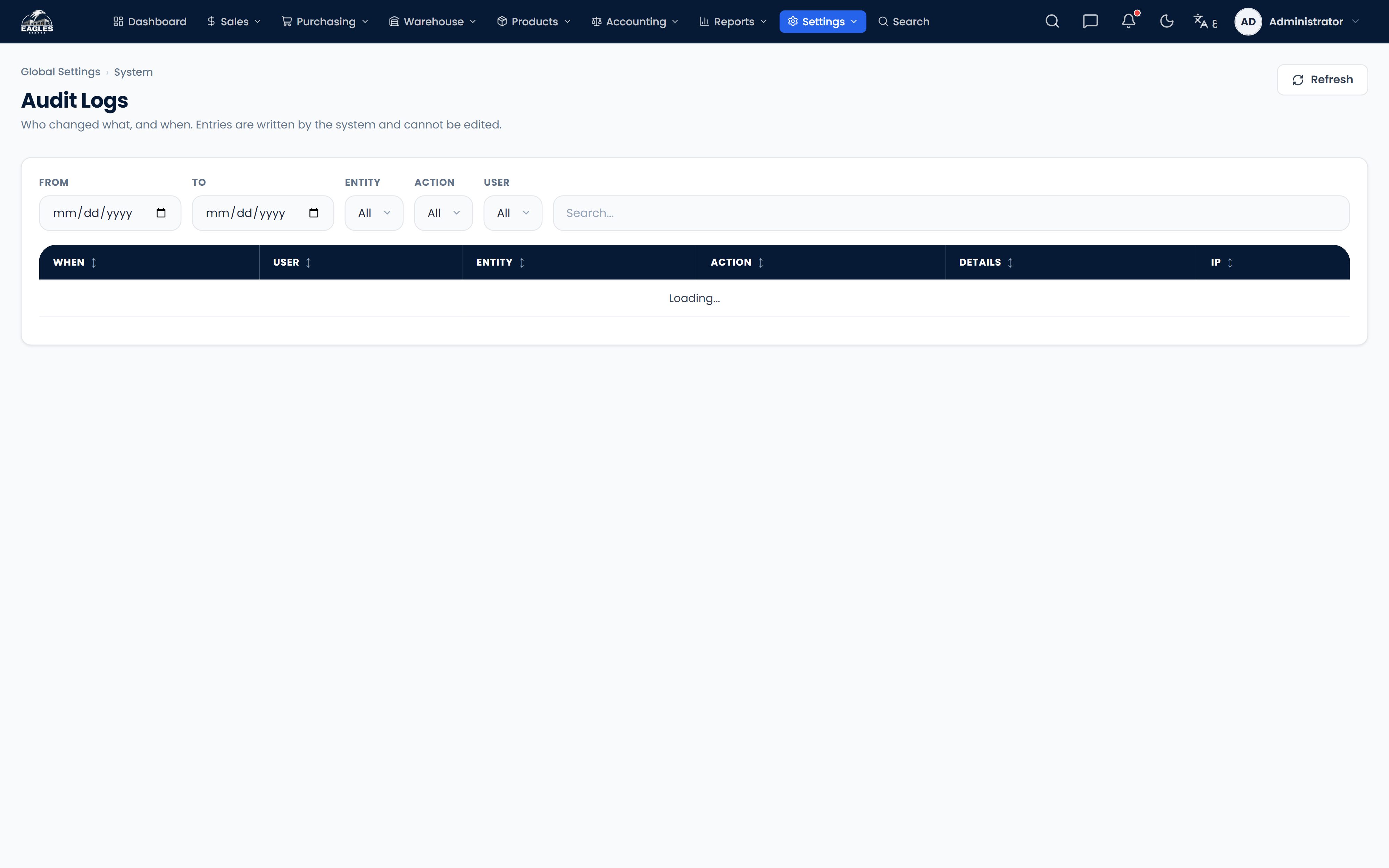
Task: Expand the Entity filter dropdown
Action: point(374,213)
